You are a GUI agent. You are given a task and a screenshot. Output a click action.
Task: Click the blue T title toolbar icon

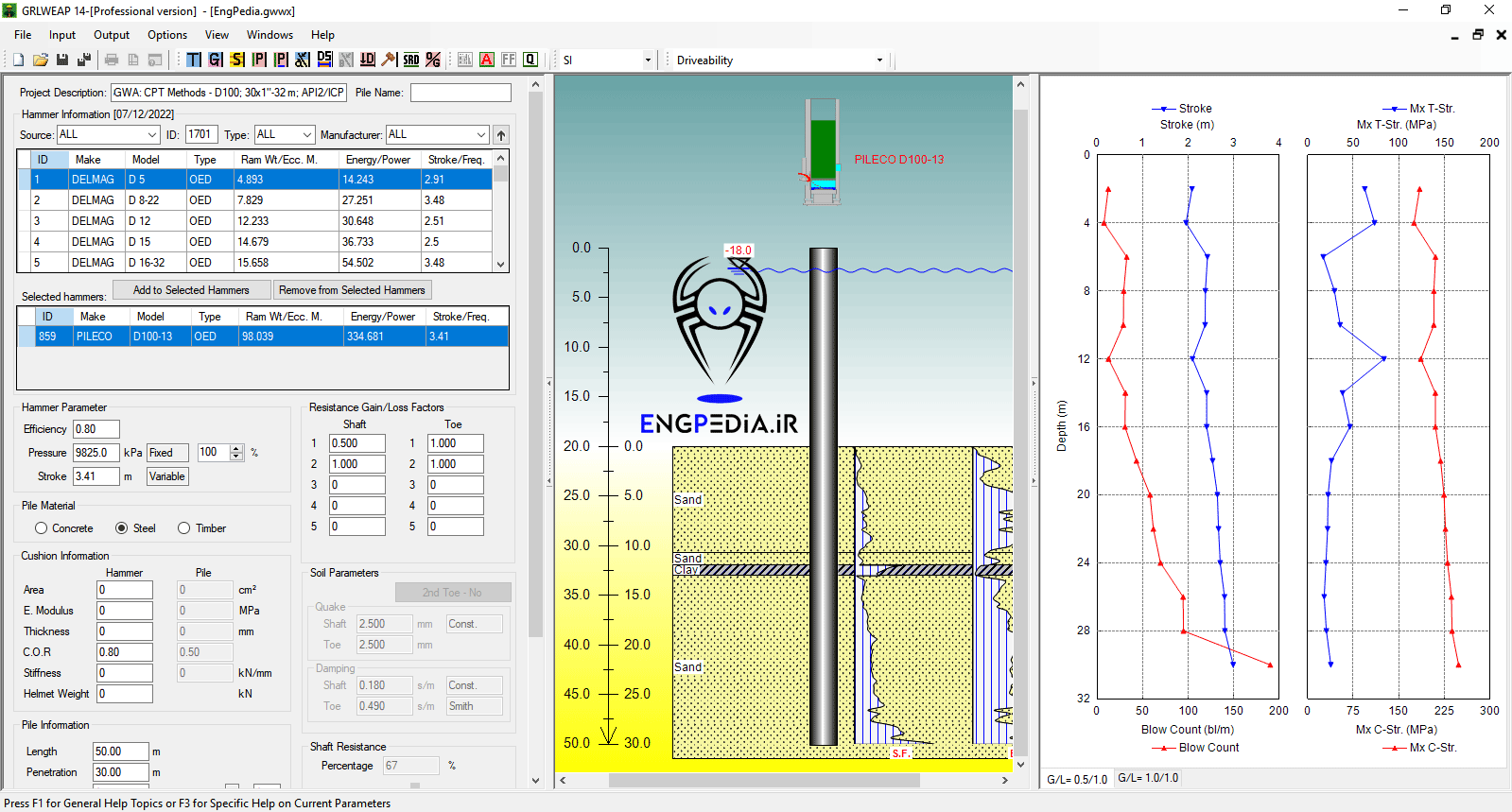194,60
